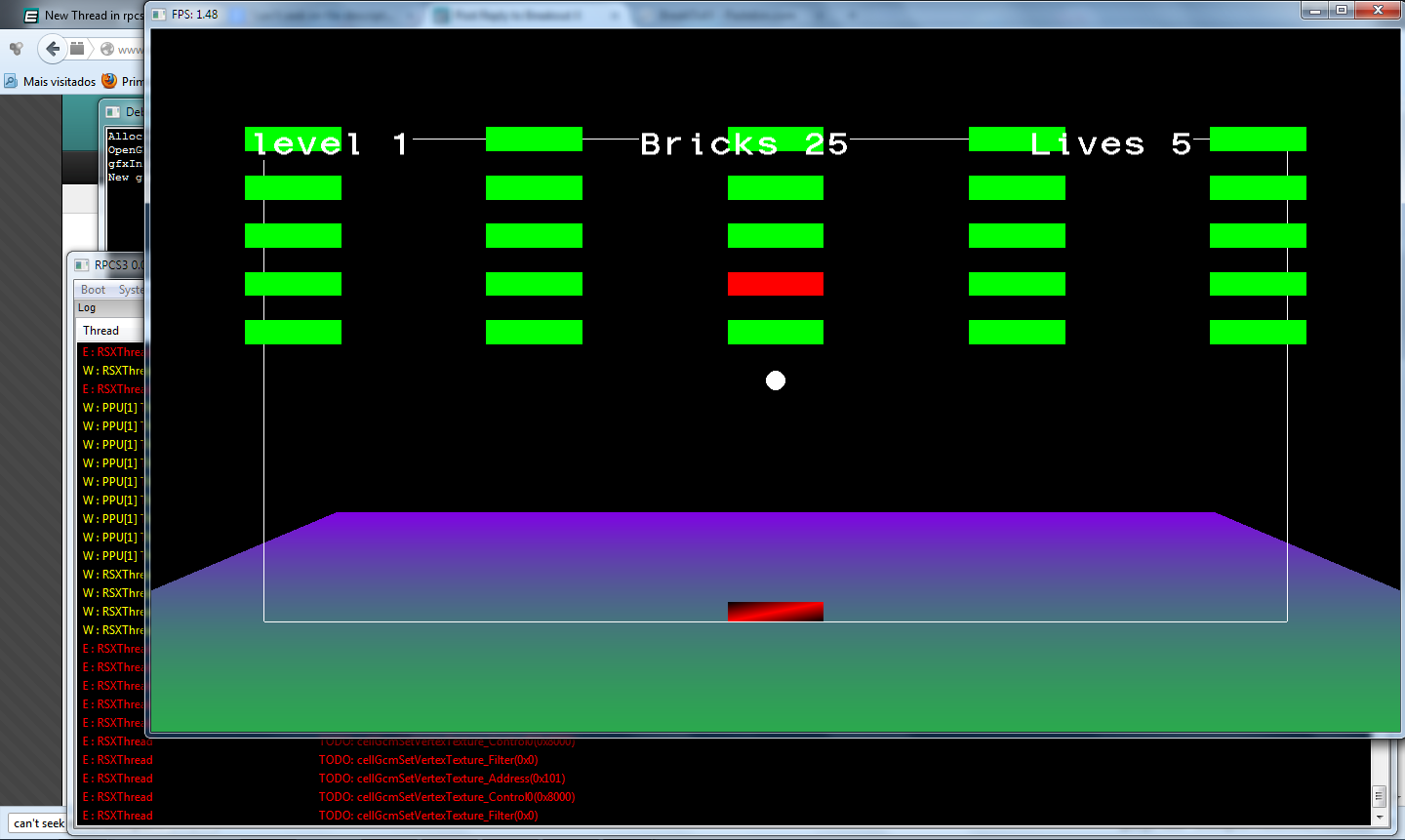
Task: Open the Boot menu in RPCS3
Action: coord(94,290)
